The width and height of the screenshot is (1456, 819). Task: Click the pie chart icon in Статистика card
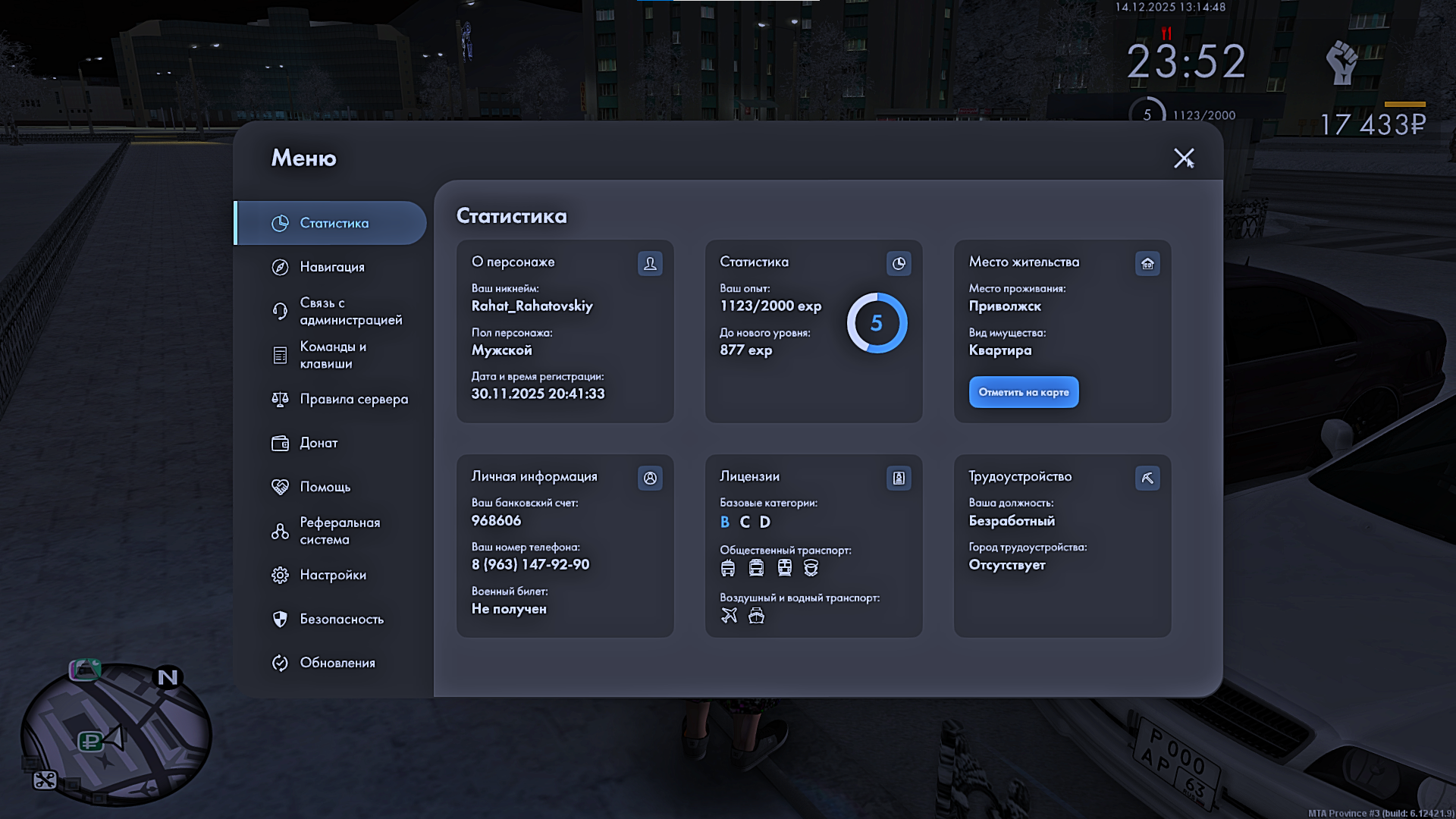pyautogui.click(x=899, y=263)
